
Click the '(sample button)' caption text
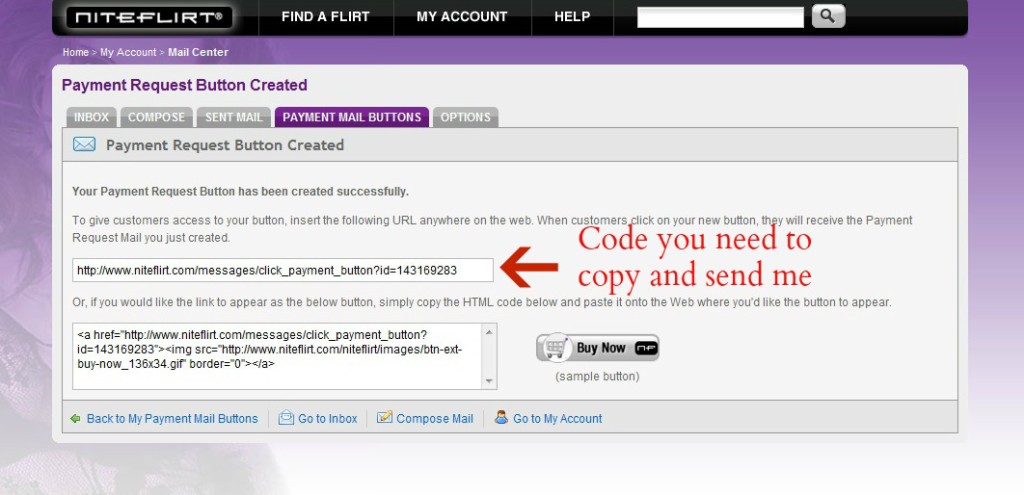[598, 377]
